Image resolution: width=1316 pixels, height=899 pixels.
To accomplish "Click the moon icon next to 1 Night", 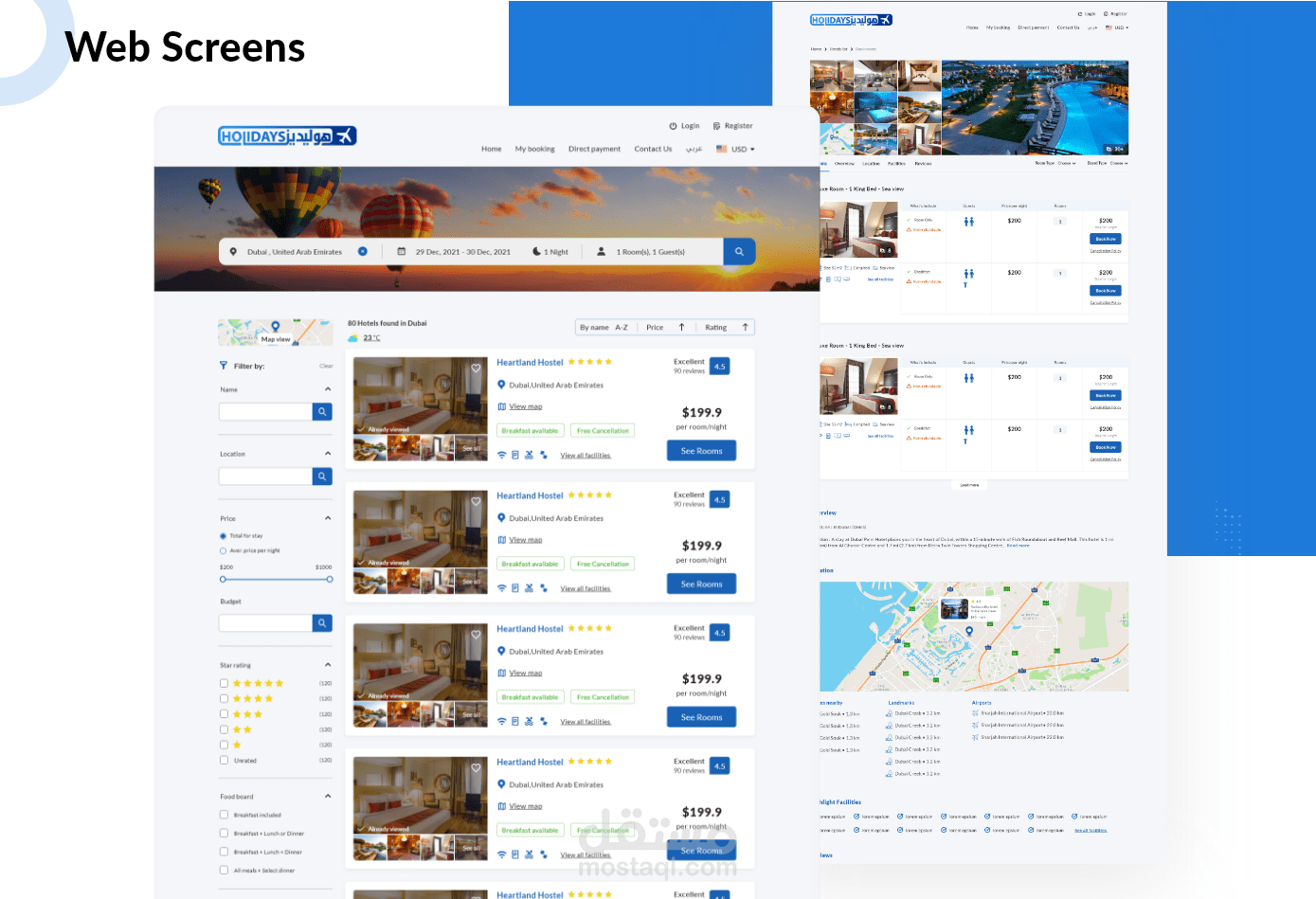I will 536,252.
